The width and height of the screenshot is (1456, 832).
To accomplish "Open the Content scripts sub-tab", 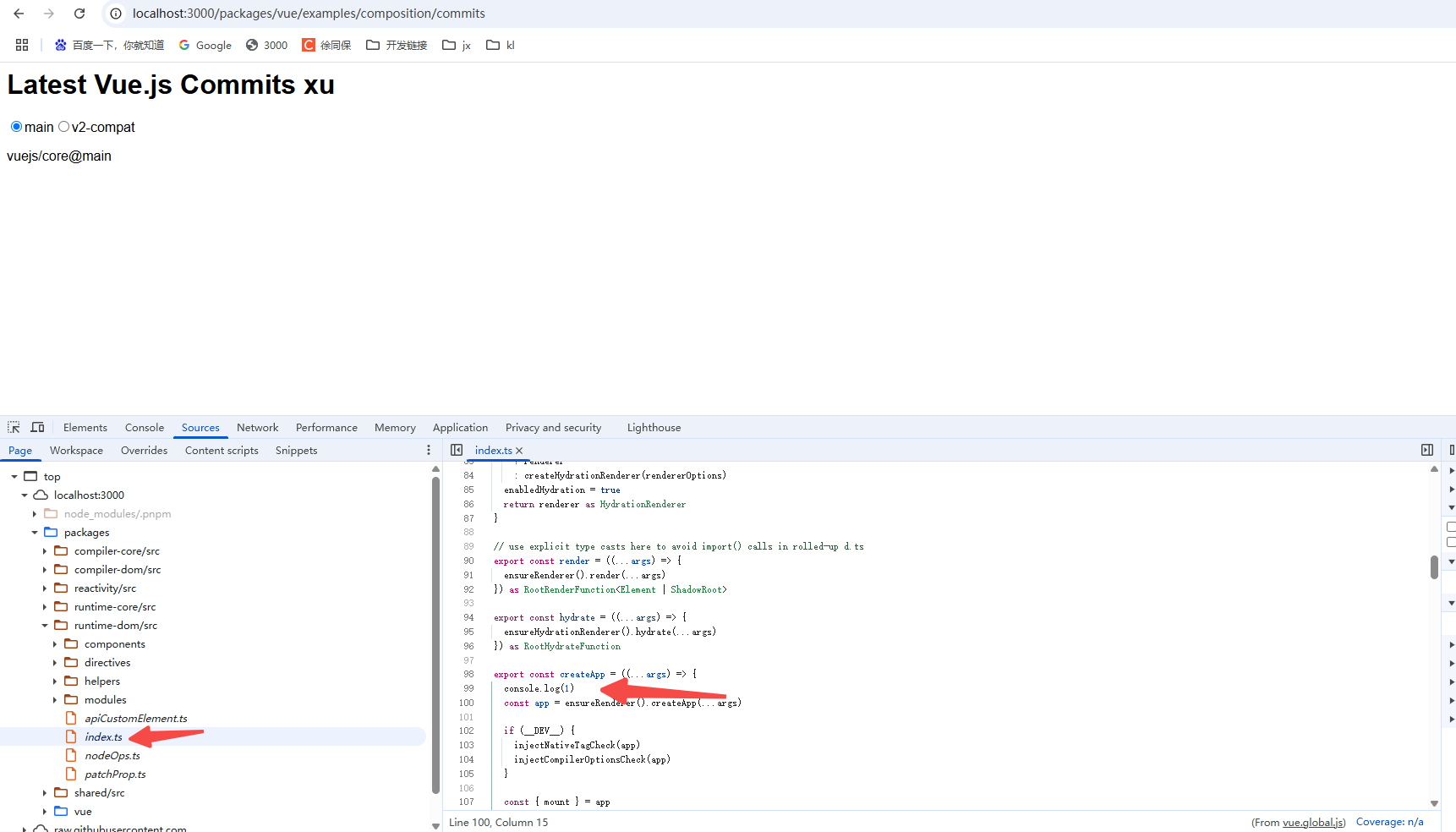I will point(222,451).
